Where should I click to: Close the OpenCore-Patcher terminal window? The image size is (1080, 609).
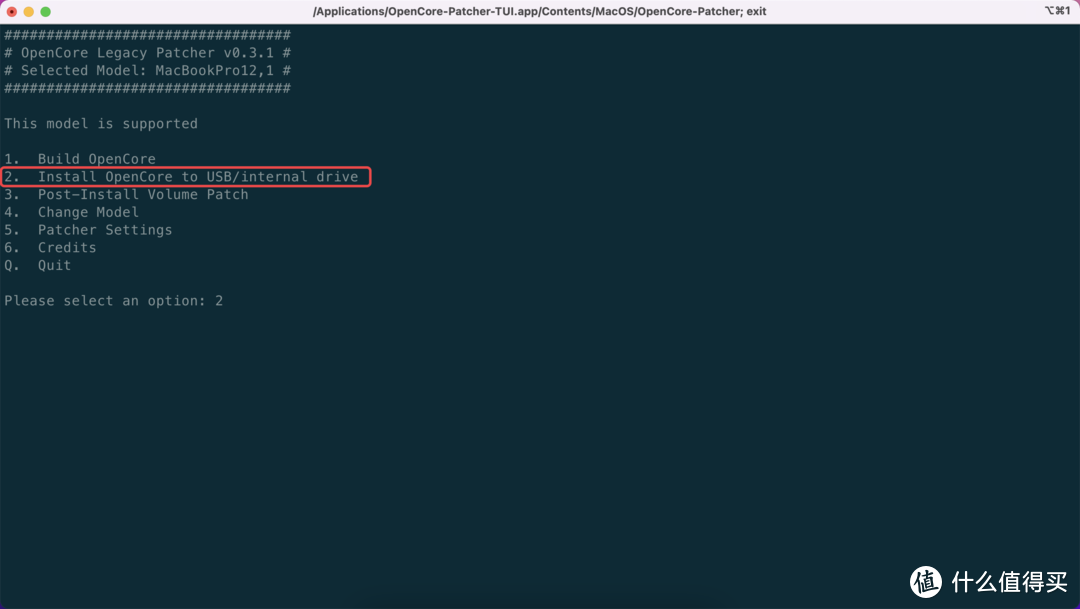(12, 12)
